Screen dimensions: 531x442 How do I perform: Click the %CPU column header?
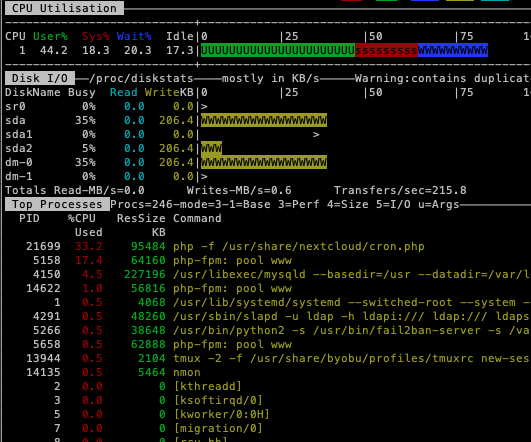click(82, 218)
